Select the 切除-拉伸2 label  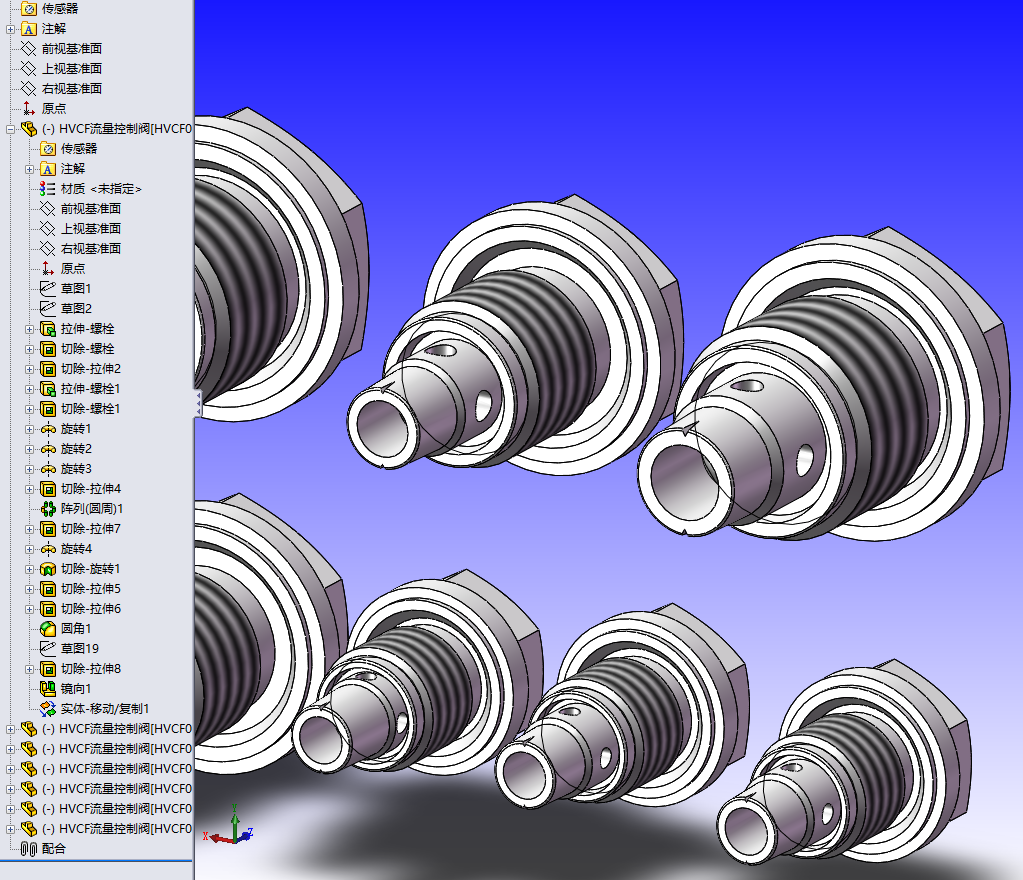click(91, 369)
